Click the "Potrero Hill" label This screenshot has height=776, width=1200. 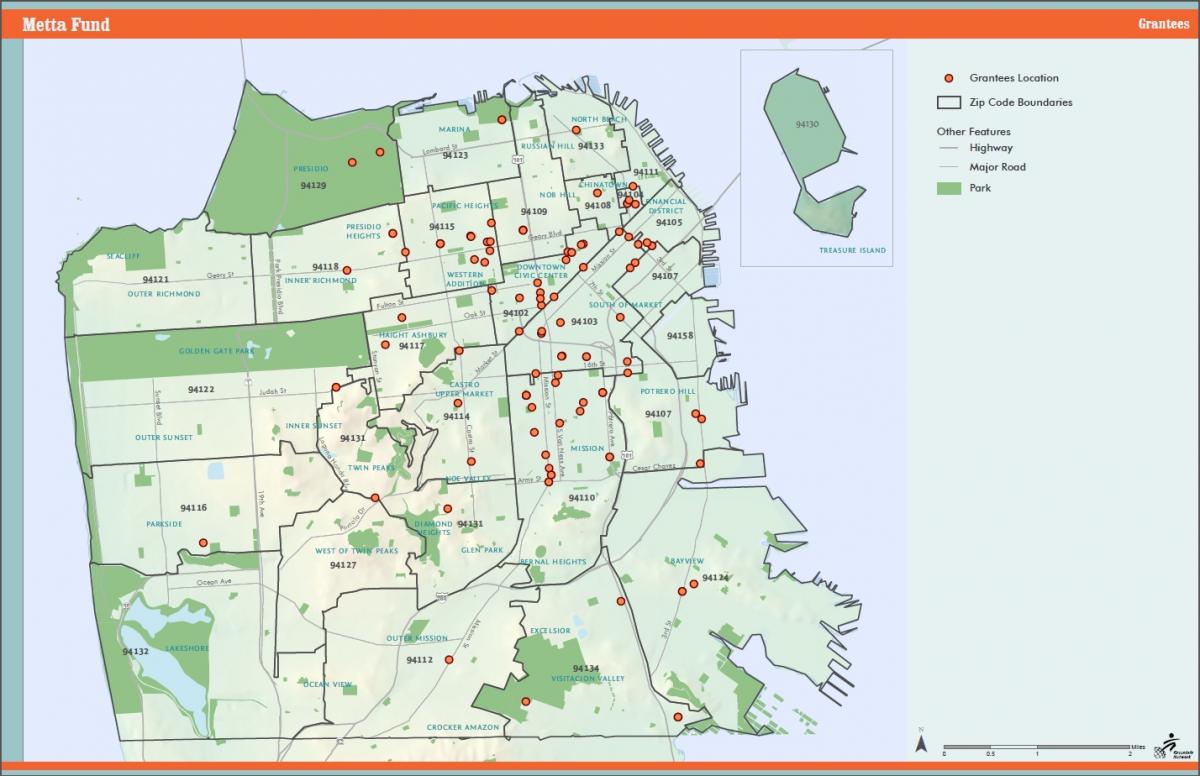coord(667,390)
